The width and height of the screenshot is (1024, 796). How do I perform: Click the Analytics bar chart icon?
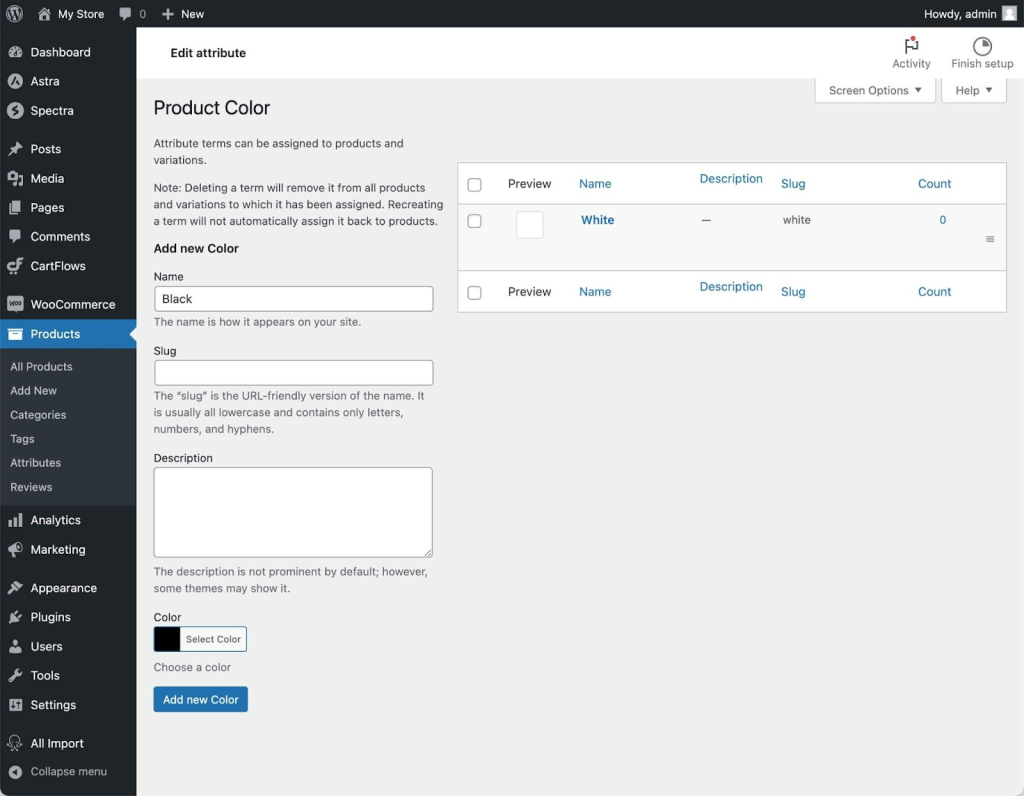[15, 520]
